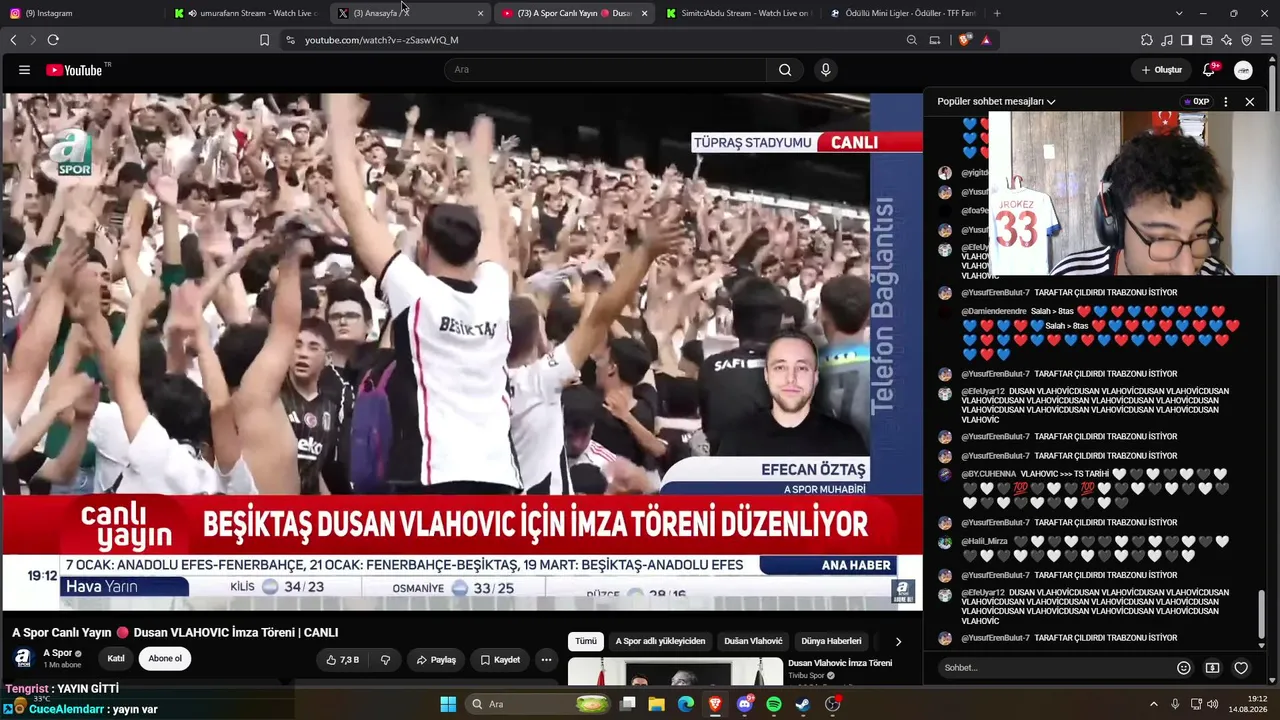Open the browser extensions puzzle icon

(1147, 40)
